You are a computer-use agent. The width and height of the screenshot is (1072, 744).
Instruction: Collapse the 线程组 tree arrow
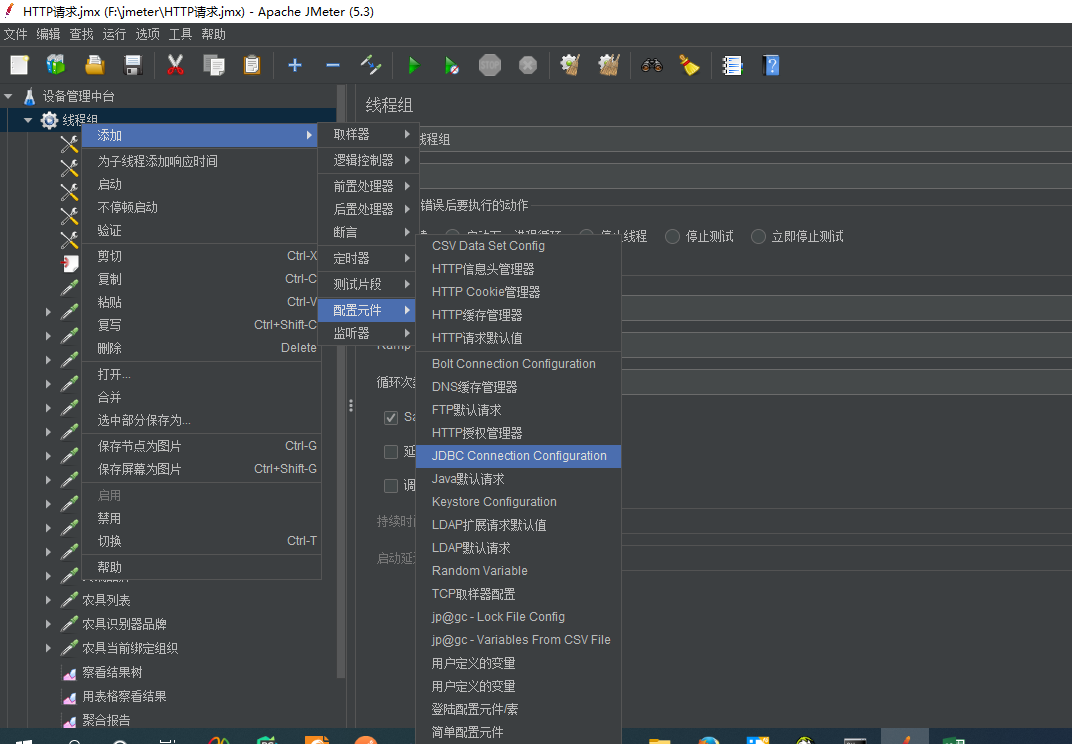point(27,120)
